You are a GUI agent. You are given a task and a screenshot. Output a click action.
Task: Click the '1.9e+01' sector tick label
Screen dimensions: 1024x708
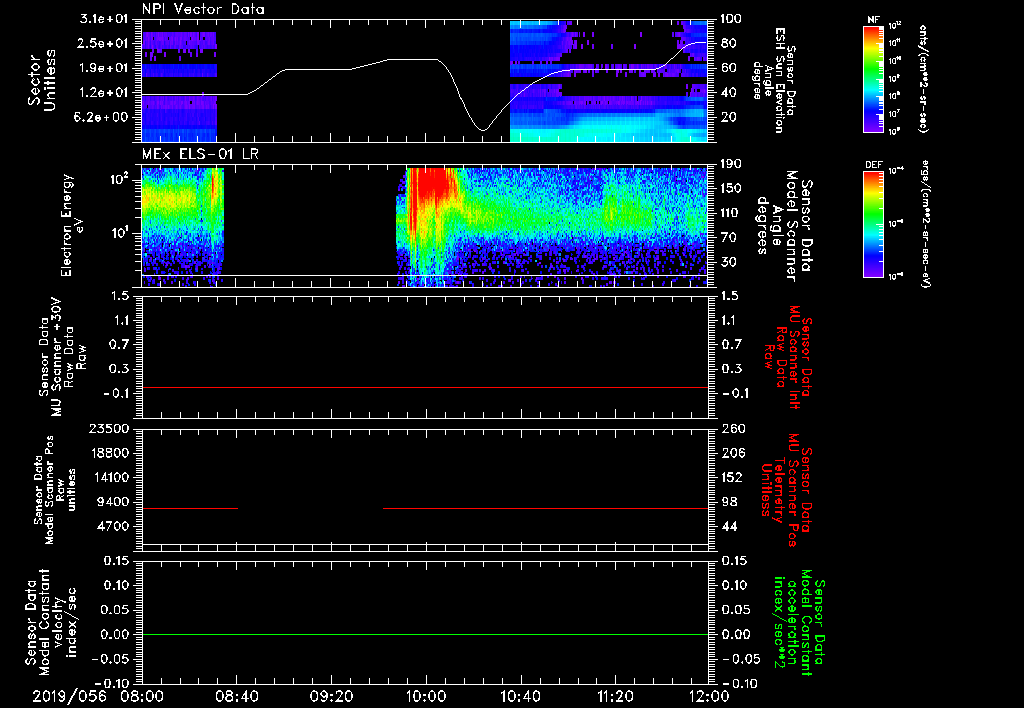(104, 68)
